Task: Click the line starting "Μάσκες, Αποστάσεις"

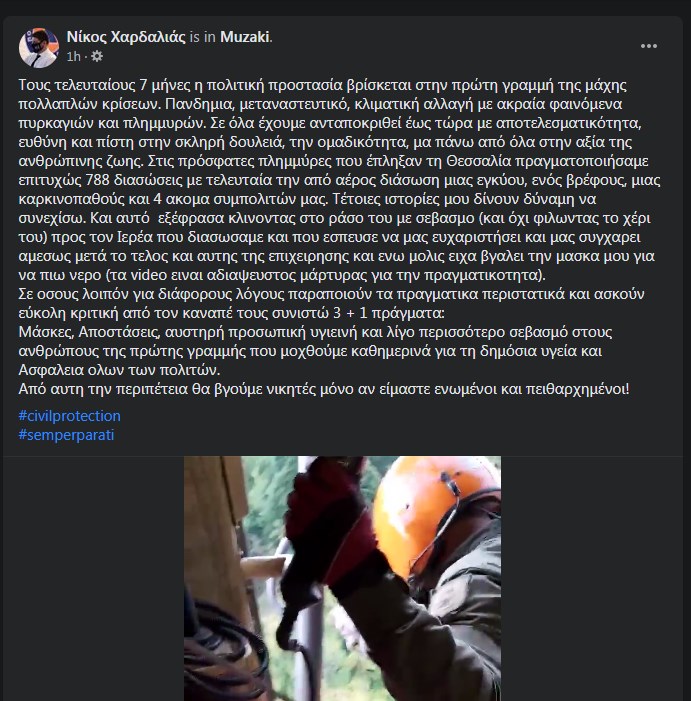Action: pyautogui.click(x=315, y=332)
